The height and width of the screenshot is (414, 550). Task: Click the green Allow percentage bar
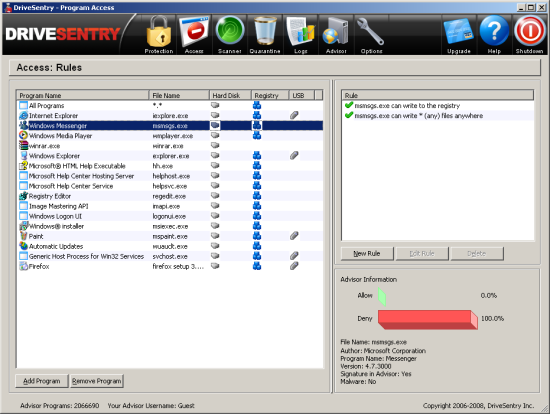pyautogui.click(x=382, y=297)
